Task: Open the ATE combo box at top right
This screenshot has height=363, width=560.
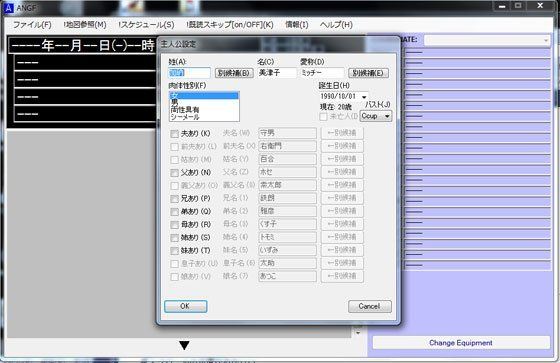Action: [487, 40]
